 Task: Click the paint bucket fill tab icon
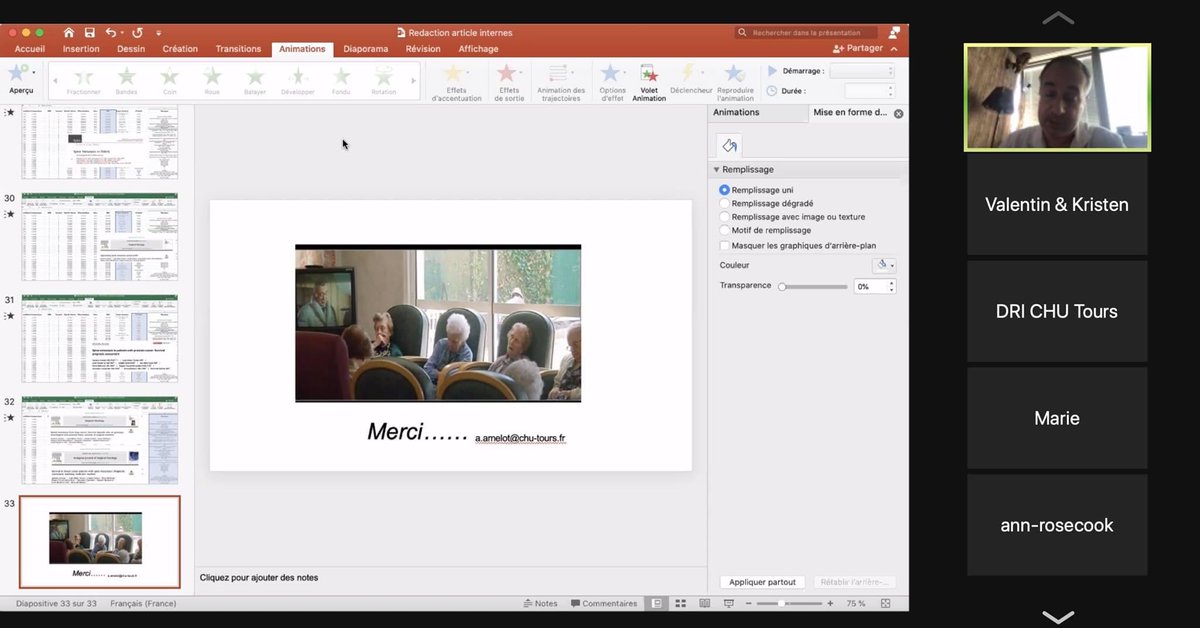[x=729, y=146]
